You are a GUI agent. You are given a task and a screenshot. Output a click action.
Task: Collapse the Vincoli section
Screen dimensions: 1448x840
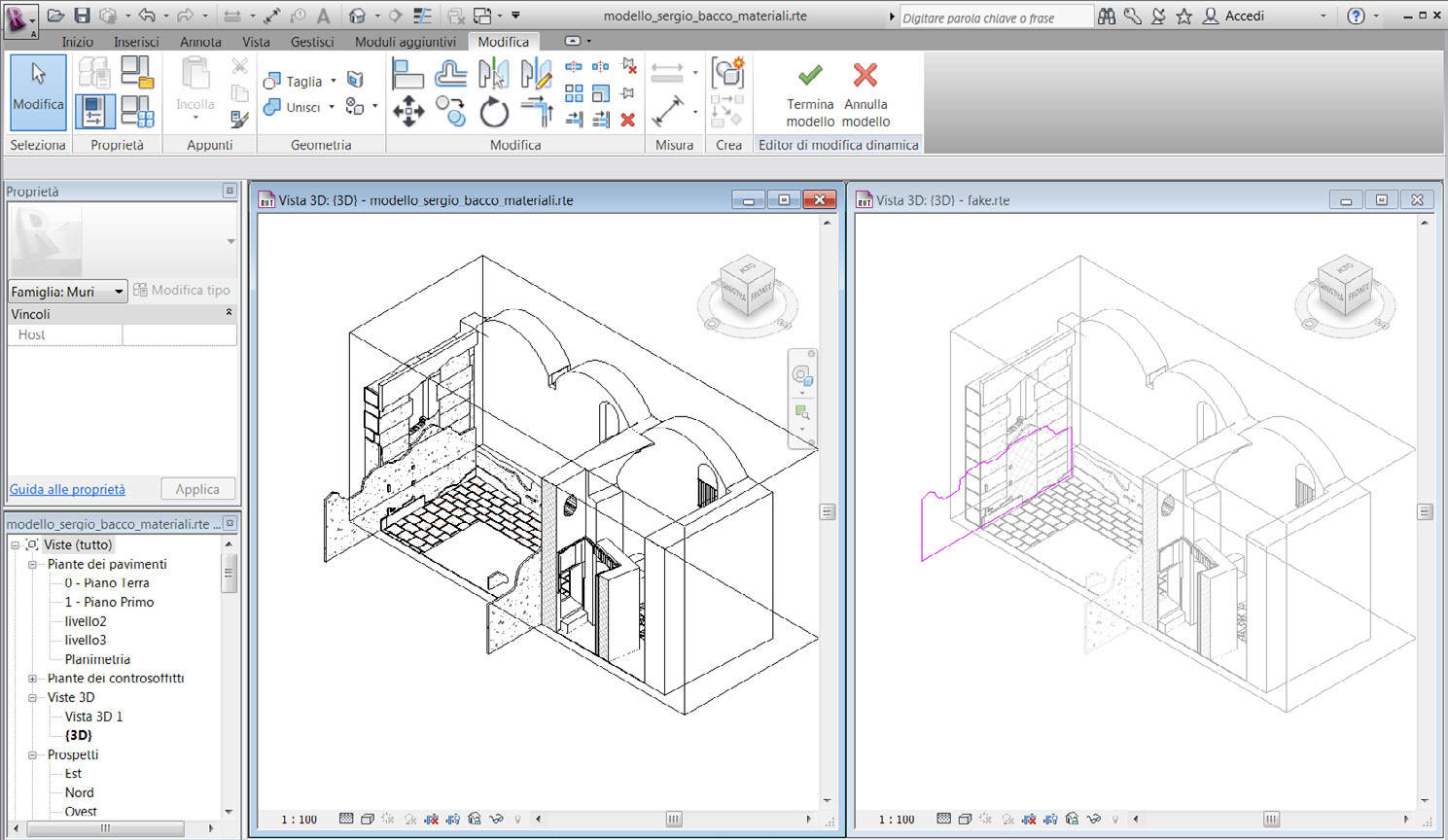pyautogui.click(x=230, y=313)
